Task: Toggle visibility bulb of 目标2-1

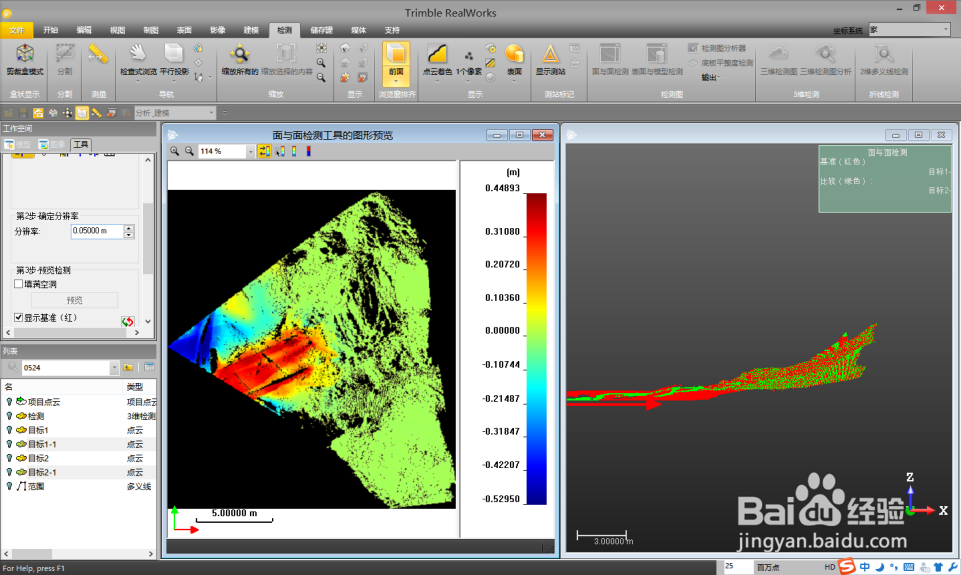Action: point(9,472)
